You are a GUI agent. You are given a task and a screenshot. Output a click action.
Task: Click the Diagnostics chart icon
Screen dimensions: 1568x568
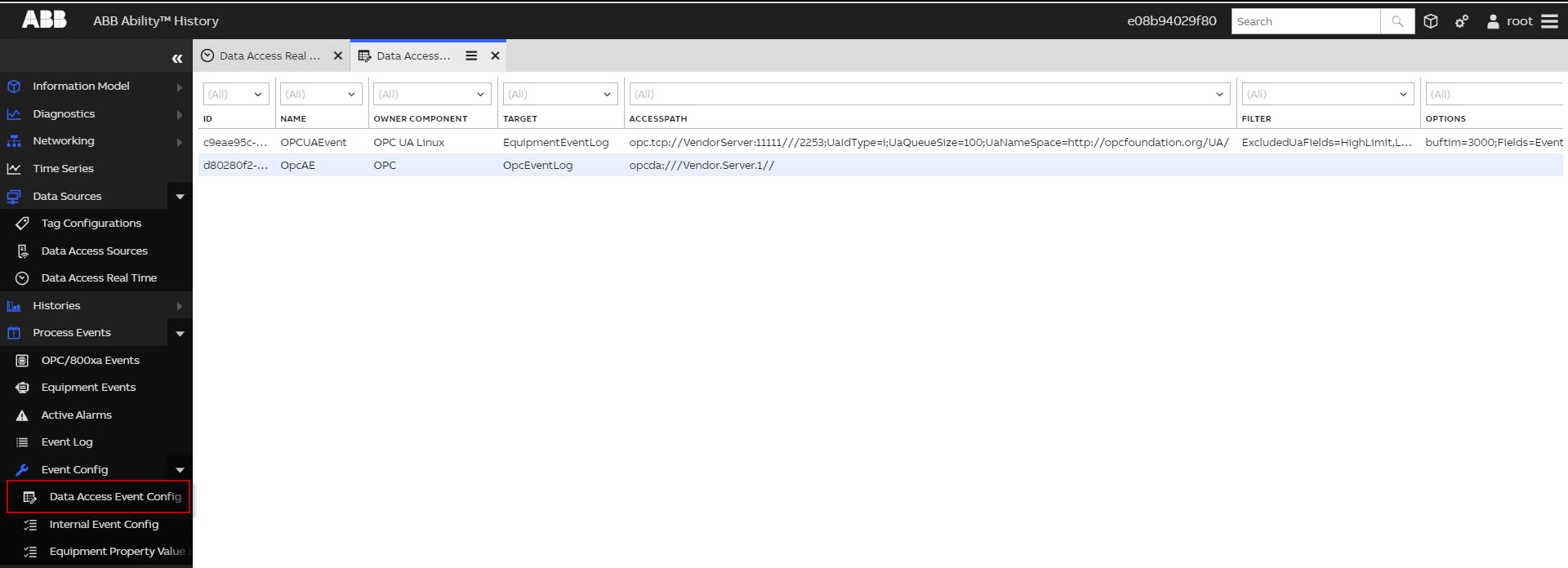[14, 114]
